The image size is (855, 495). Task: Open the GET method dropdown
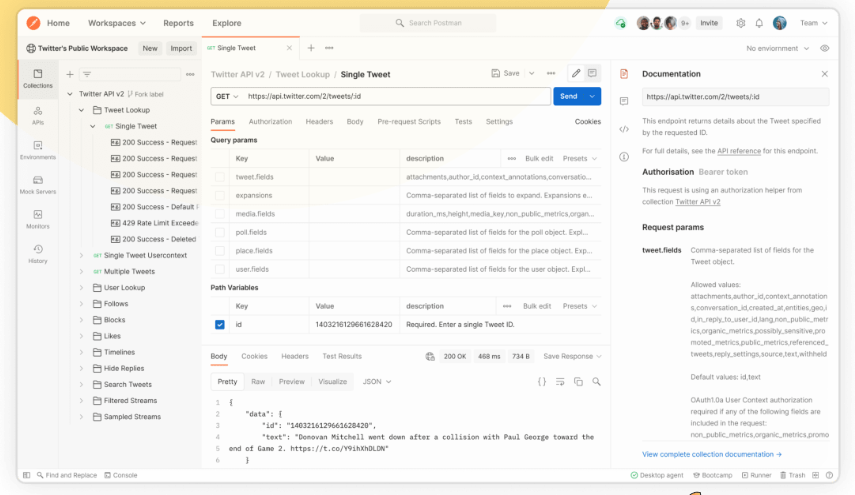pyautogui.click(x=227, y=96)
